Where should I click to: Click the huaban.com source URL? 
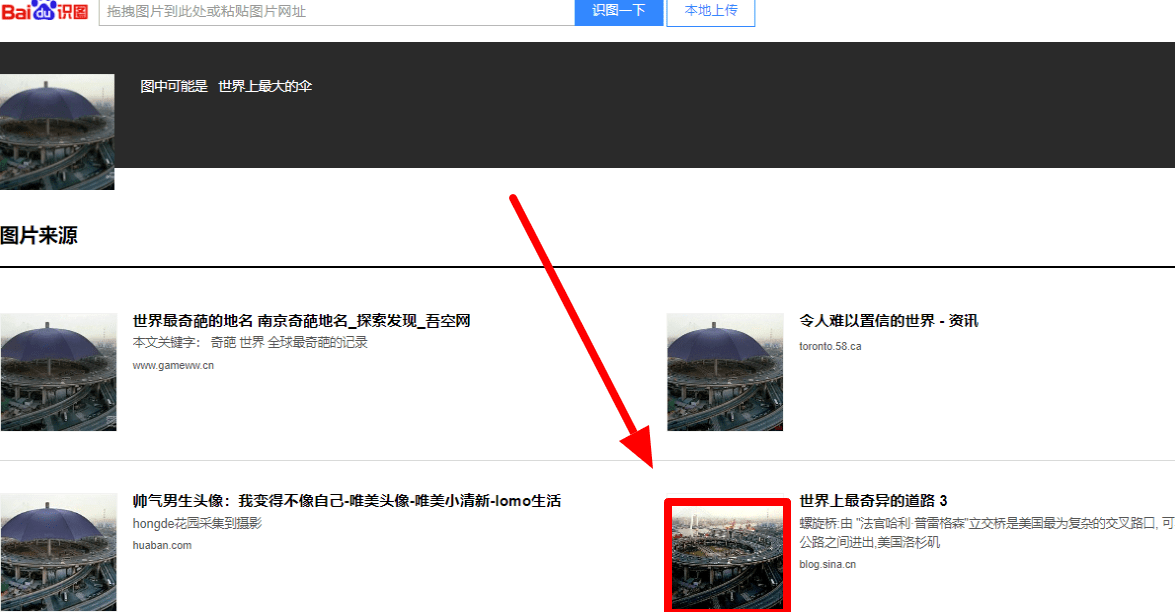(162, 546)
